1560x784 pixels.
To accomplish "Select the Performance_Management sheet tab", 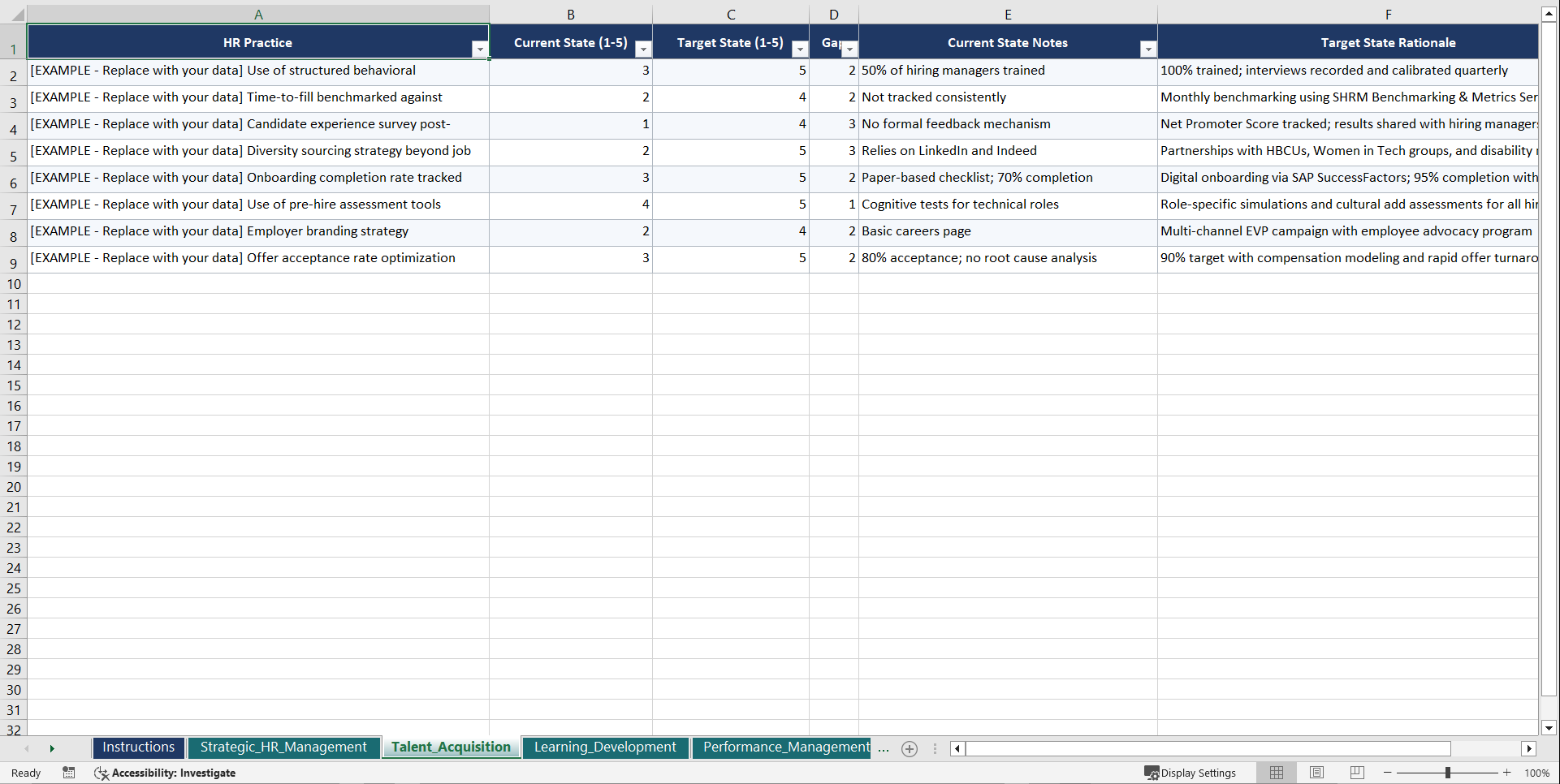I will [x=782, y=747].
